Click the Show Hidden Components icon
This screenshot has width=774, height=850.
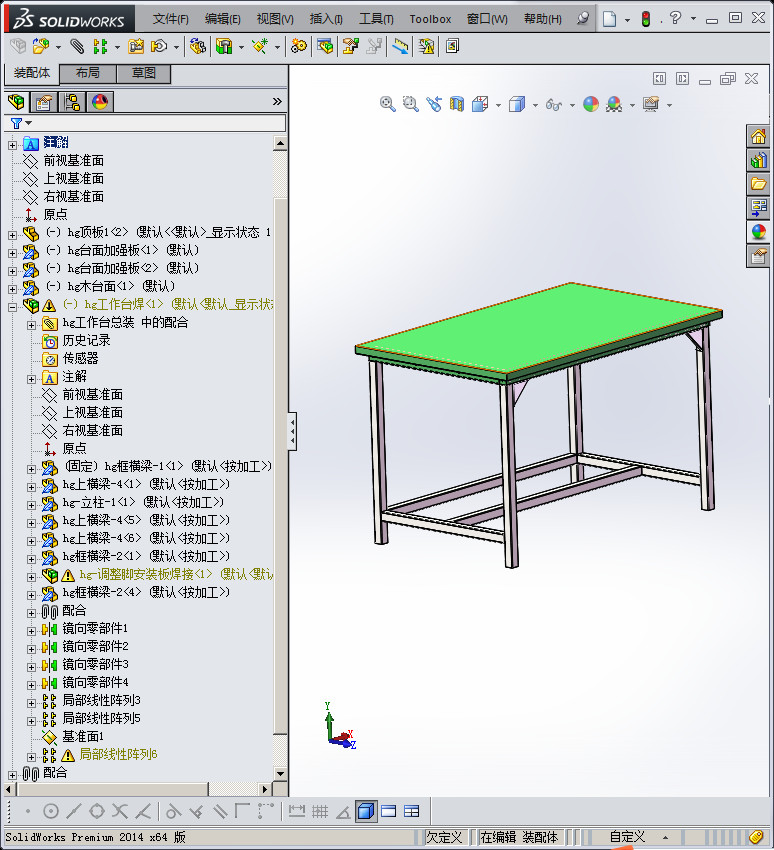pos(198,47)
